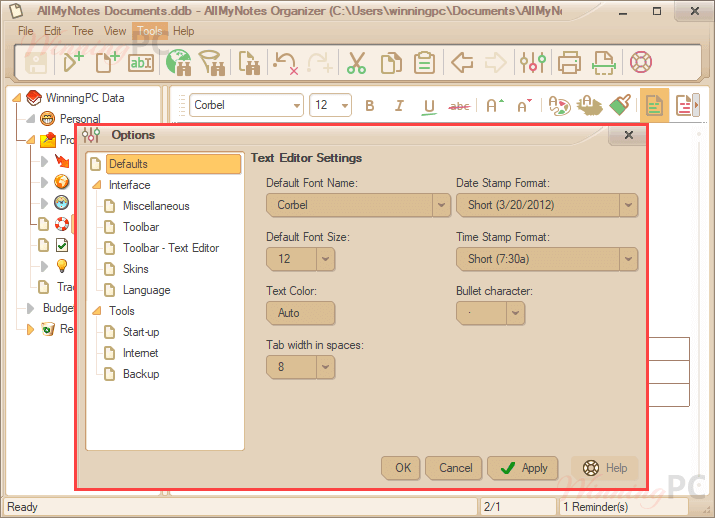Screen dimensions: 715x518
Task: Click the lifebuoy Help toolbar icon
Action: pyautogui.click(x=641, y=62)
